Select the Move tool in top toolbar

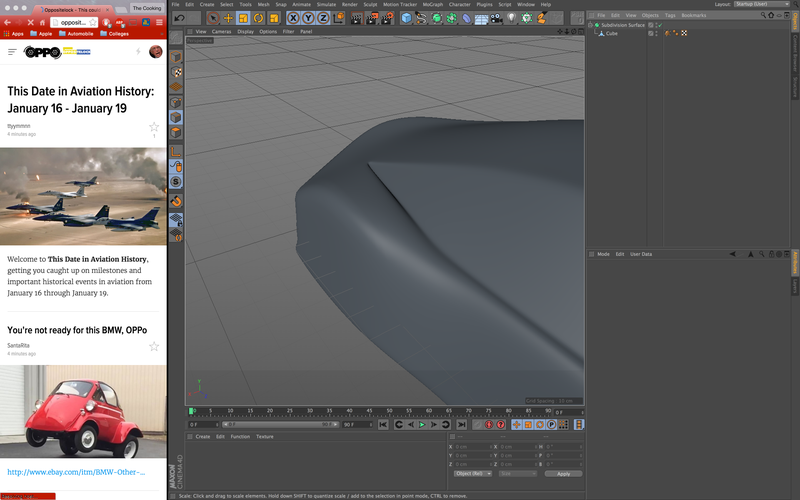pyautogui.click(x=228, y=18)
